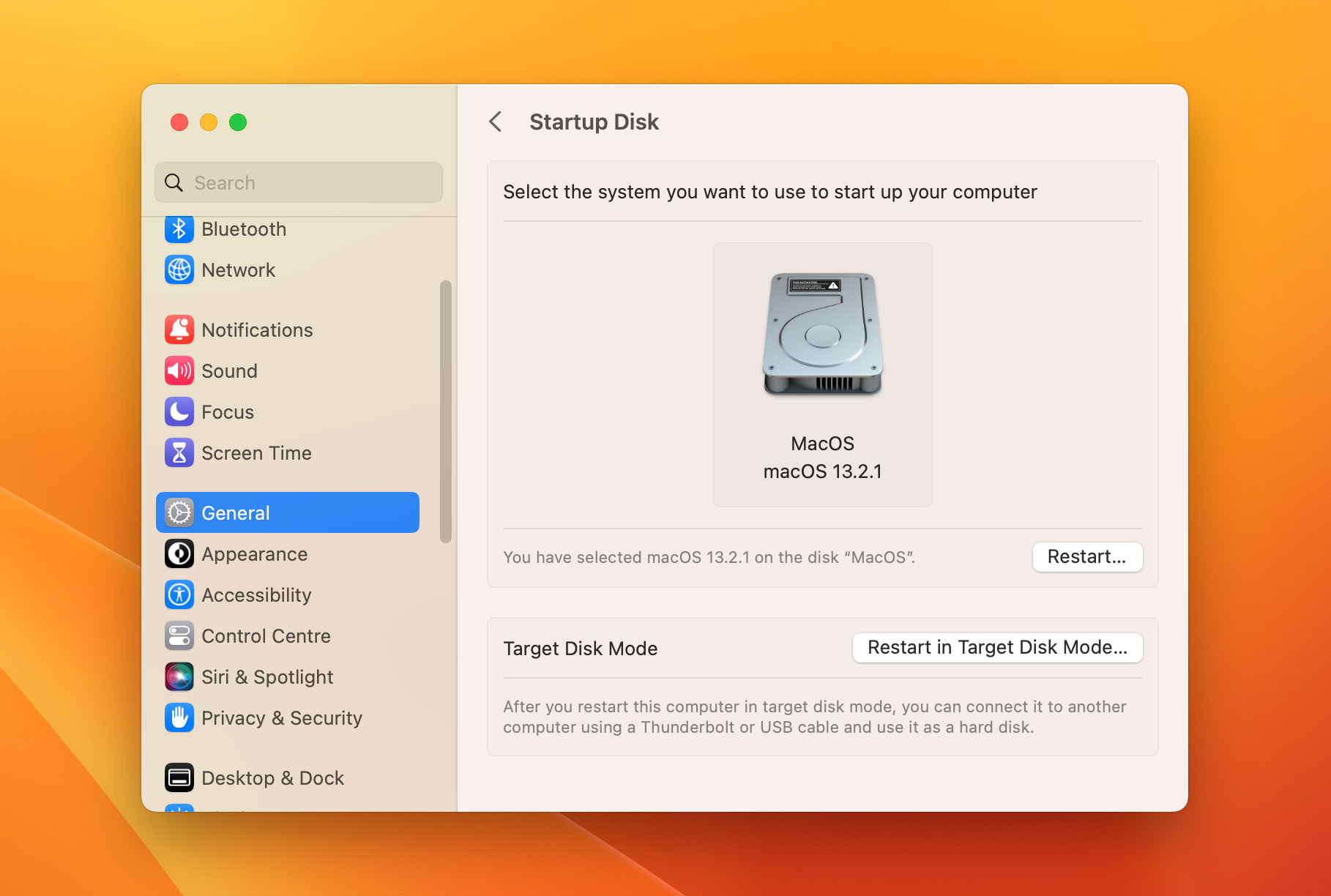Maximize window with green button
Screen dimensions: 1331x896
click(238, 122)
